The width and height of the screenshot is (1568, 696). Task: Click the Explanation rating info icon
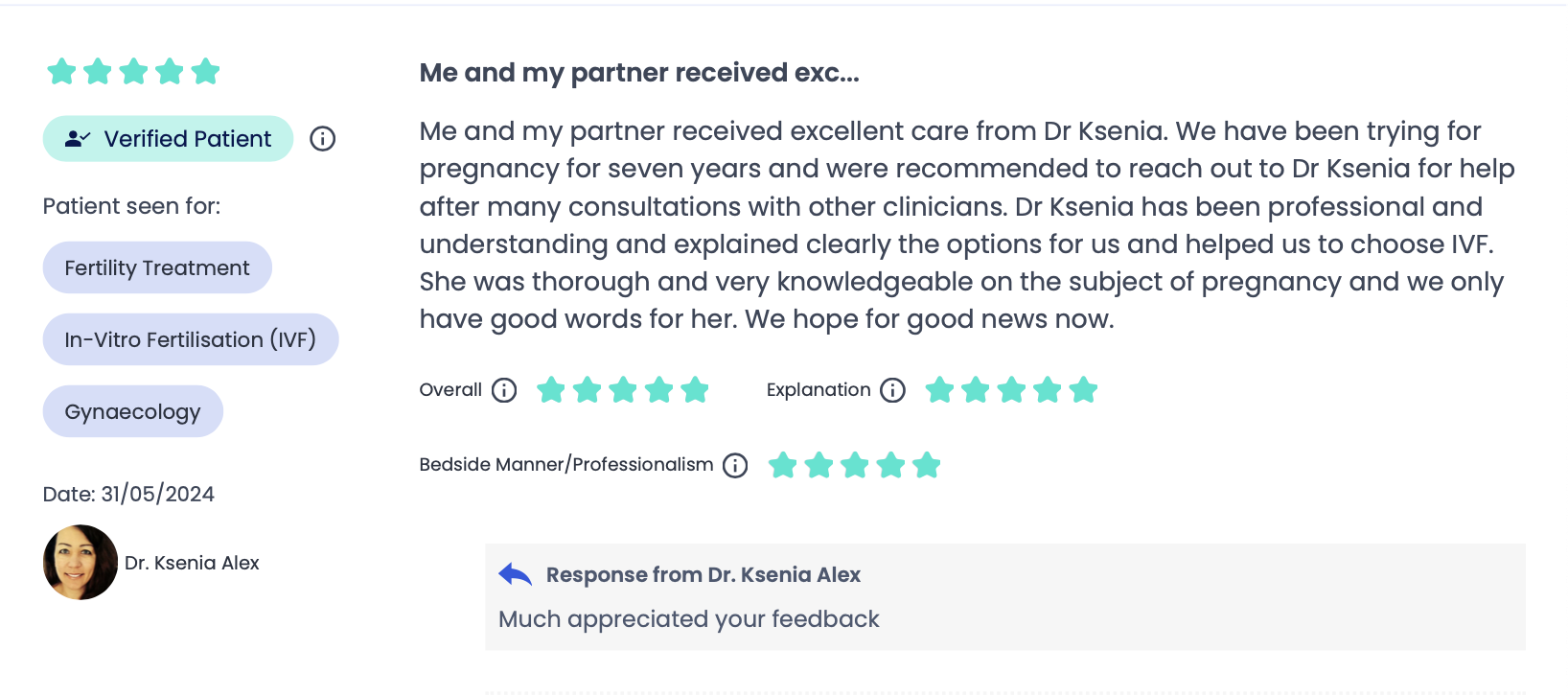point(892,390)
